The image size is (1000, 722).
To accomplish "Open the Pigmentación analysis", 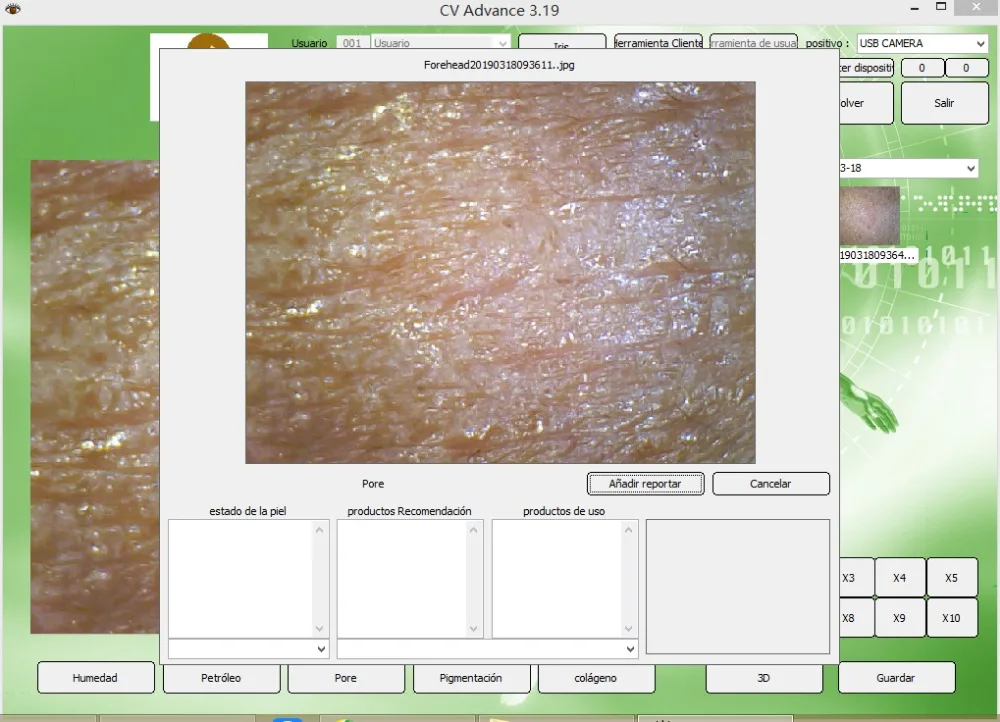I will (471, 677).
